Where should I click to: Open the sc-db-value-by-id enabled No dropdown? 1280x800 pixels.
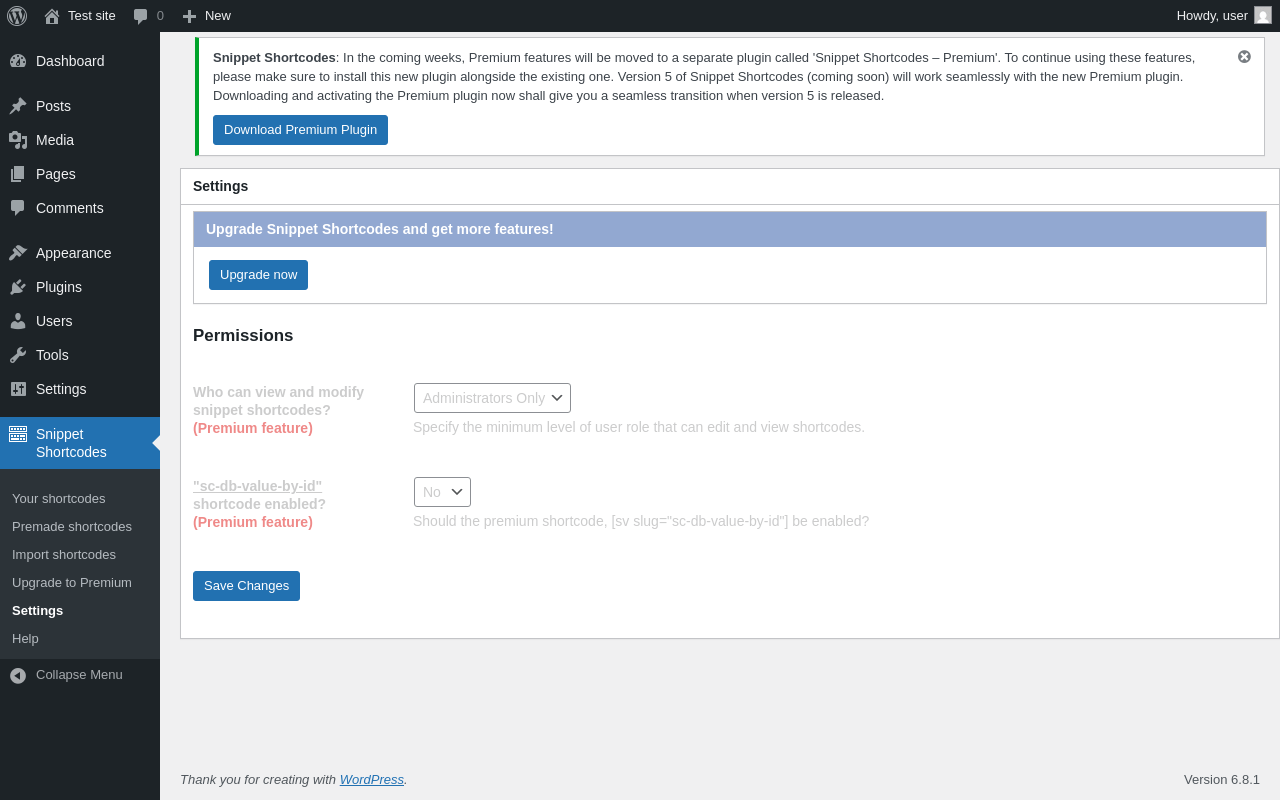point(442,492)
